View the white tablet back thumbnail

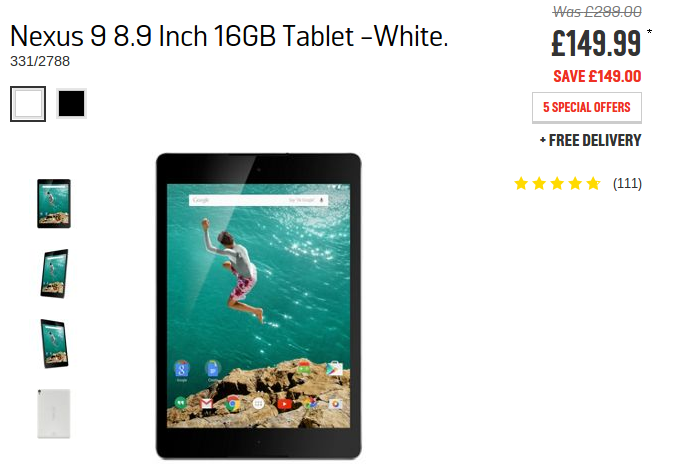(x=54, y=413)
